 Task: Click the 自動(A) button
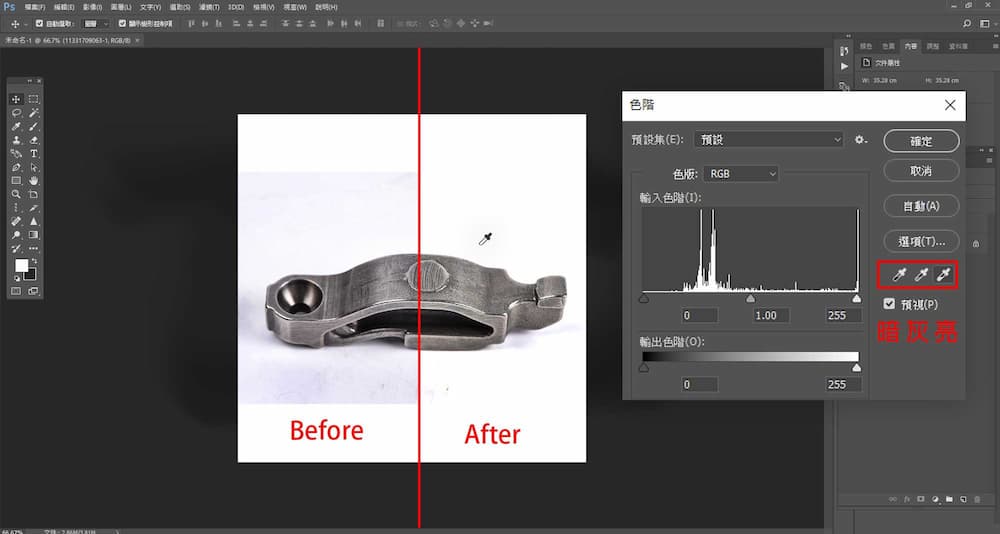(x=921, y=206)
